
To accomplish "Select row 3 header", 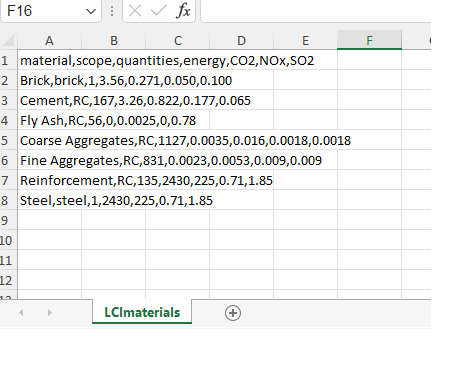I will tap(8, 100).
